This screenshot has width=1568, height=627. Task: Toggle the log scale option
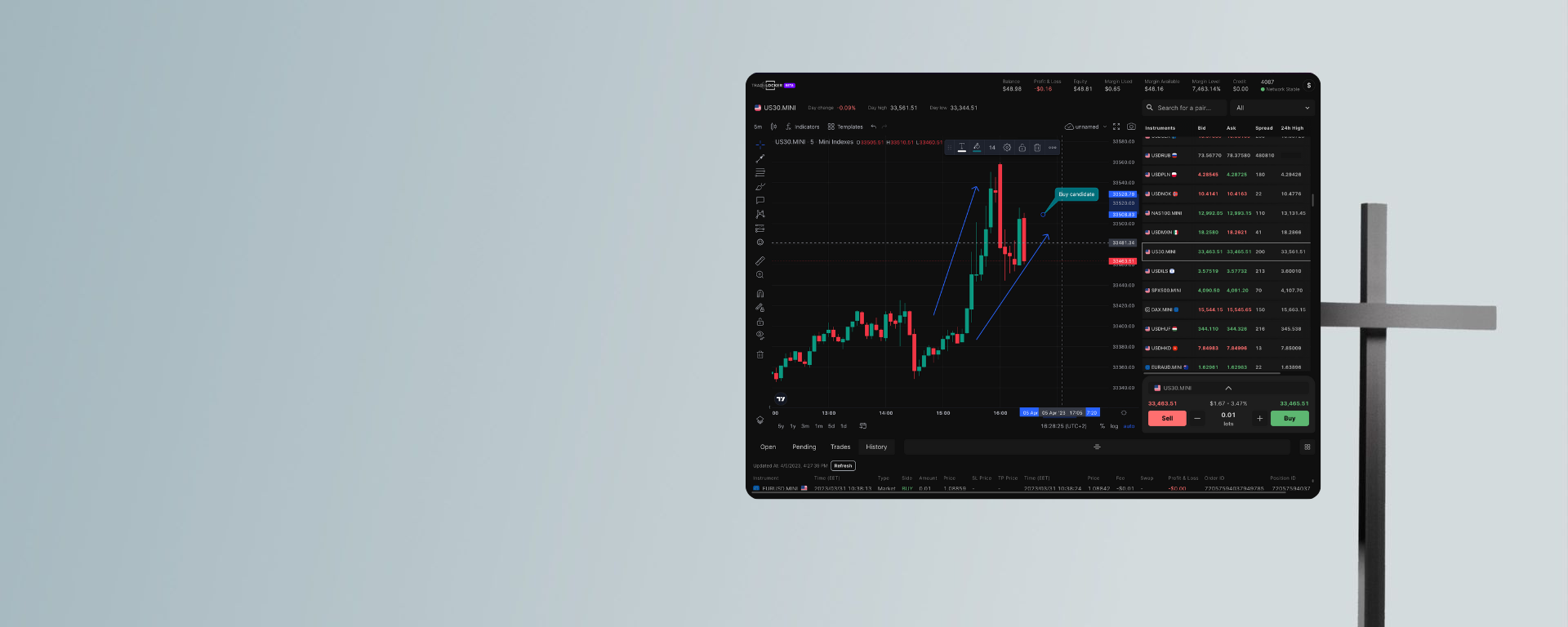point(1114,426)
